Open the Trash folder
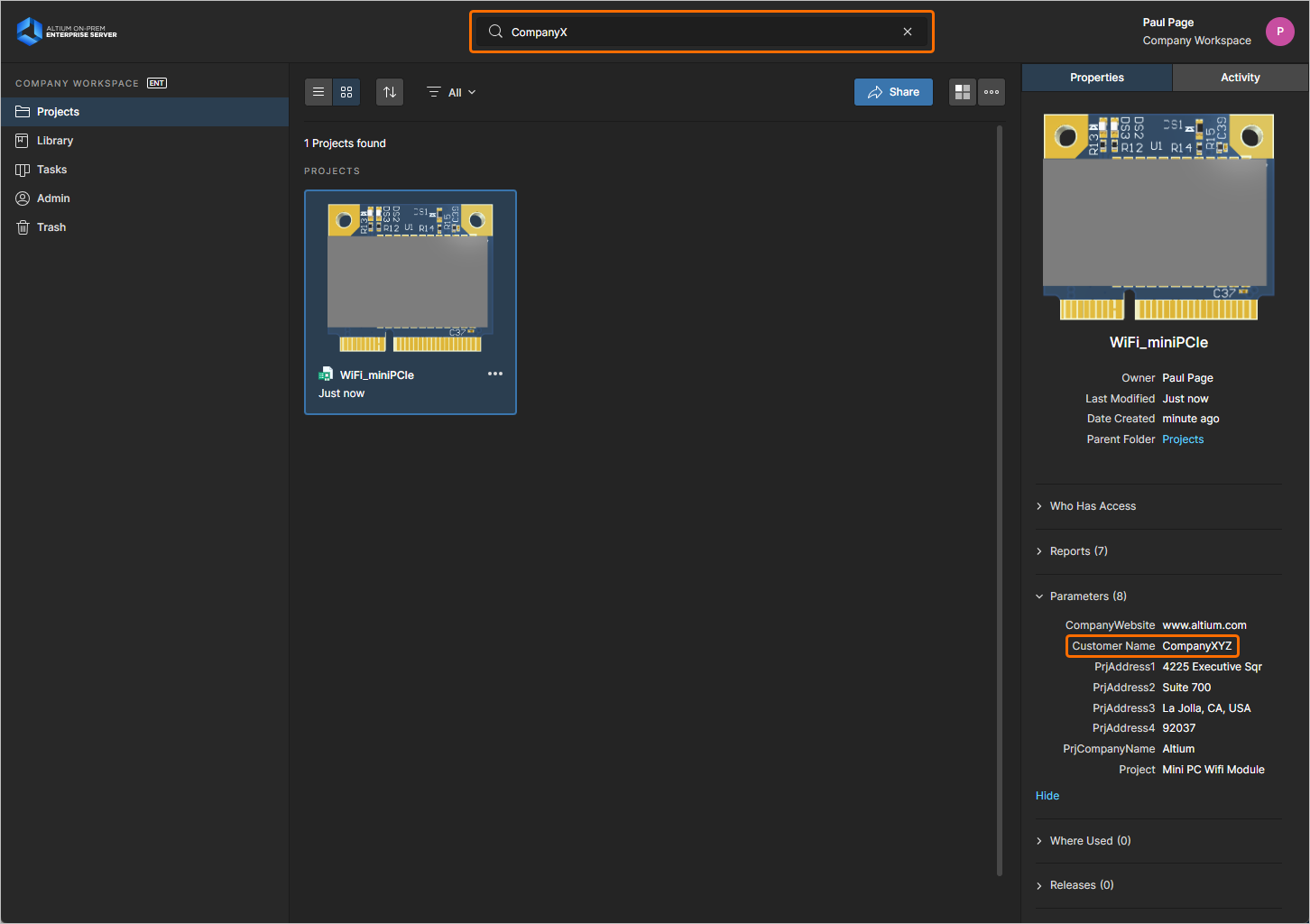The image size is (1310, 924). pos(51,227)
